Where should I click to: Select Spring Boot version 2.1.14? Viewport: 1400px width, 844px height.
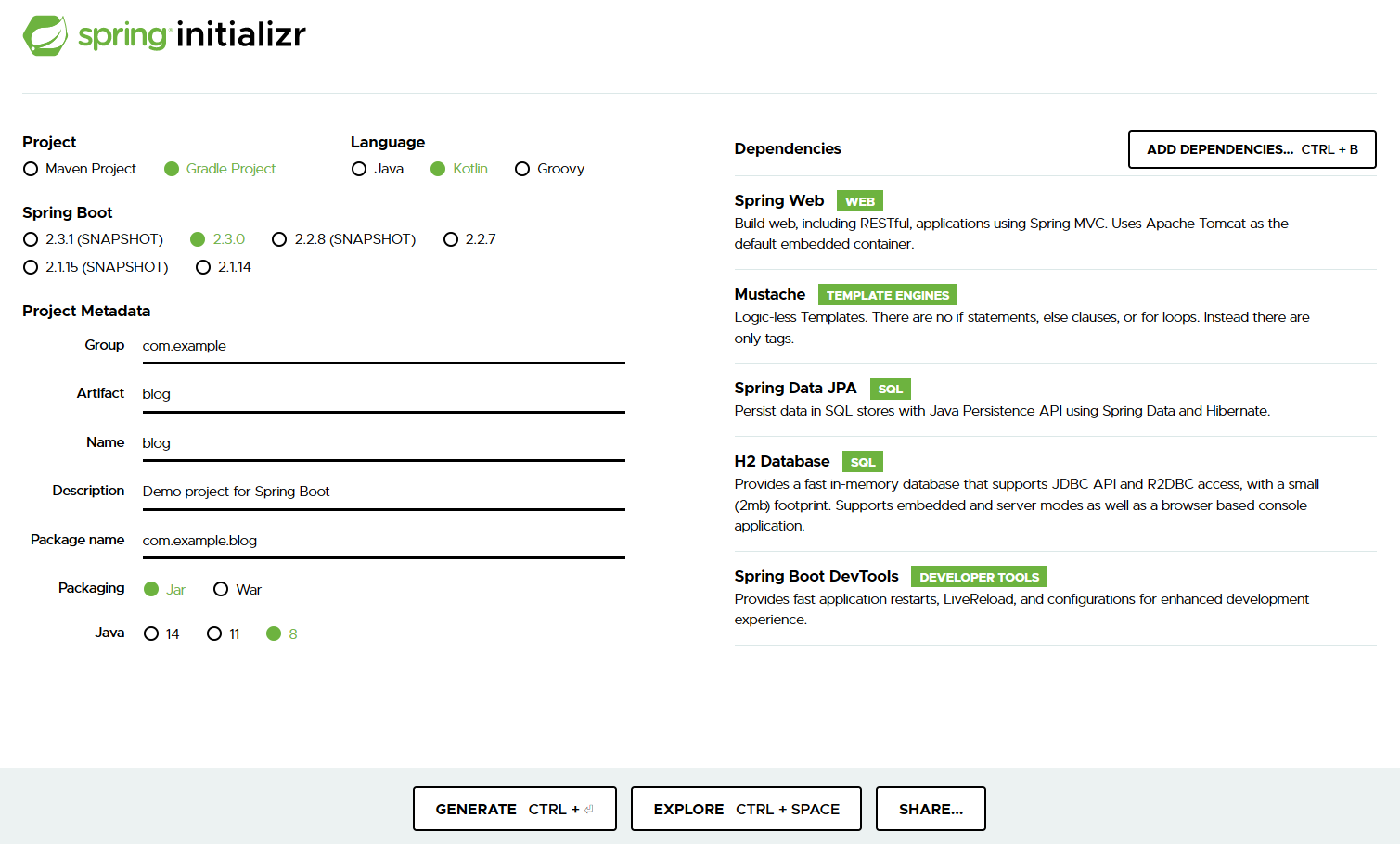[x=224, y=267]
